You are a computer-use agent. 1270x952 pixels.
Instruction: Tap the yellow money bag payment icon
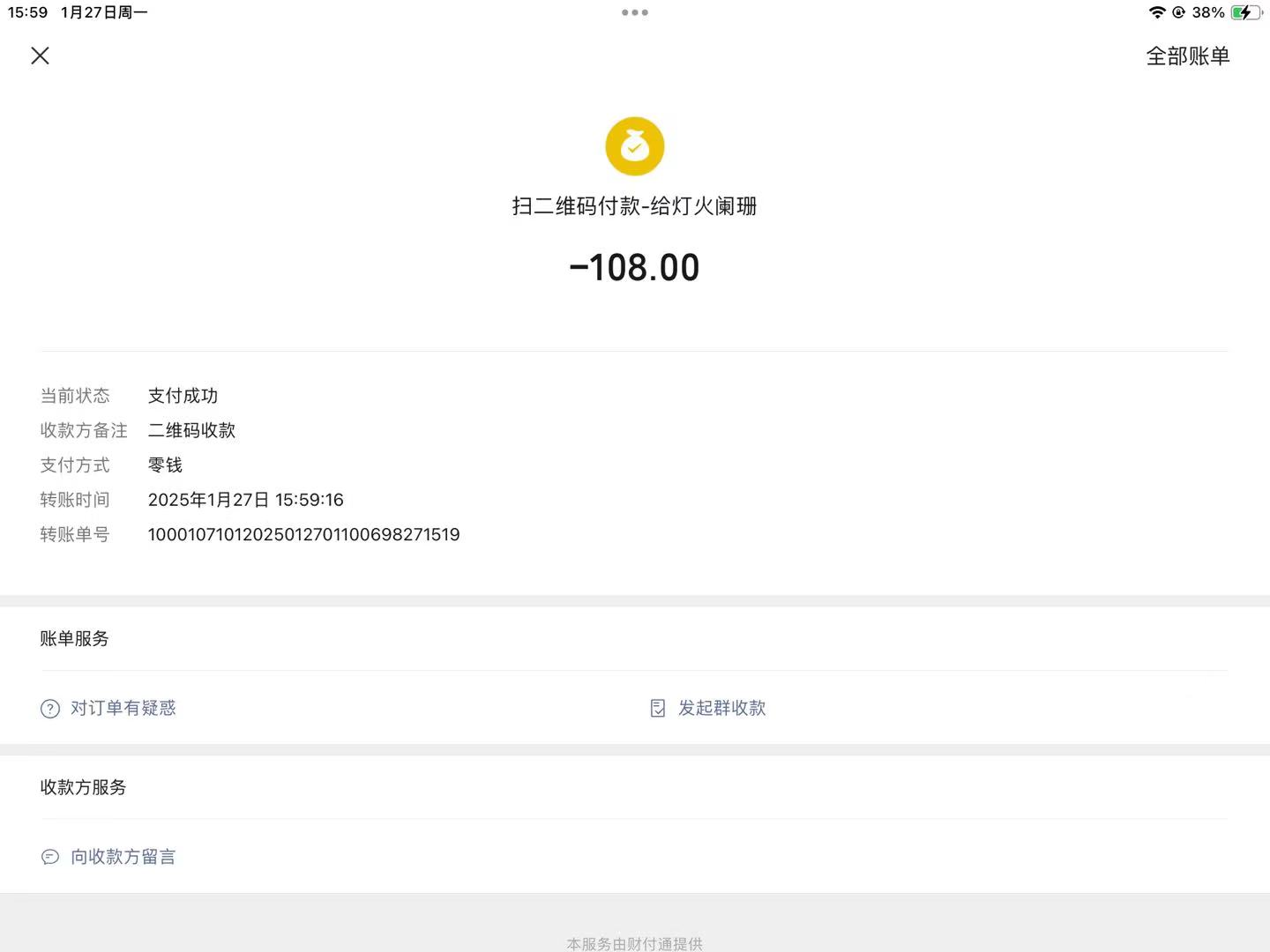click(x=634, y=146)
